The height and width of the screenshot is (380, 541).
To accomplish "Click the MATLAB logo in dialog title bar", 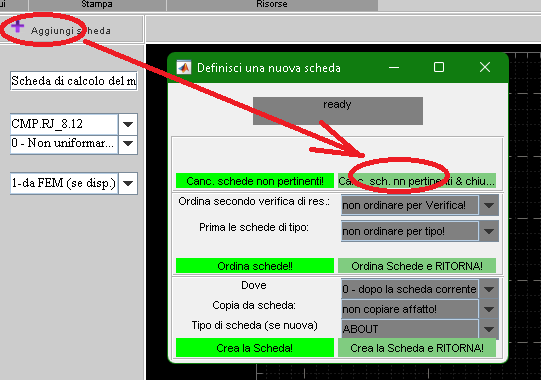I will [x=184, y=67].
